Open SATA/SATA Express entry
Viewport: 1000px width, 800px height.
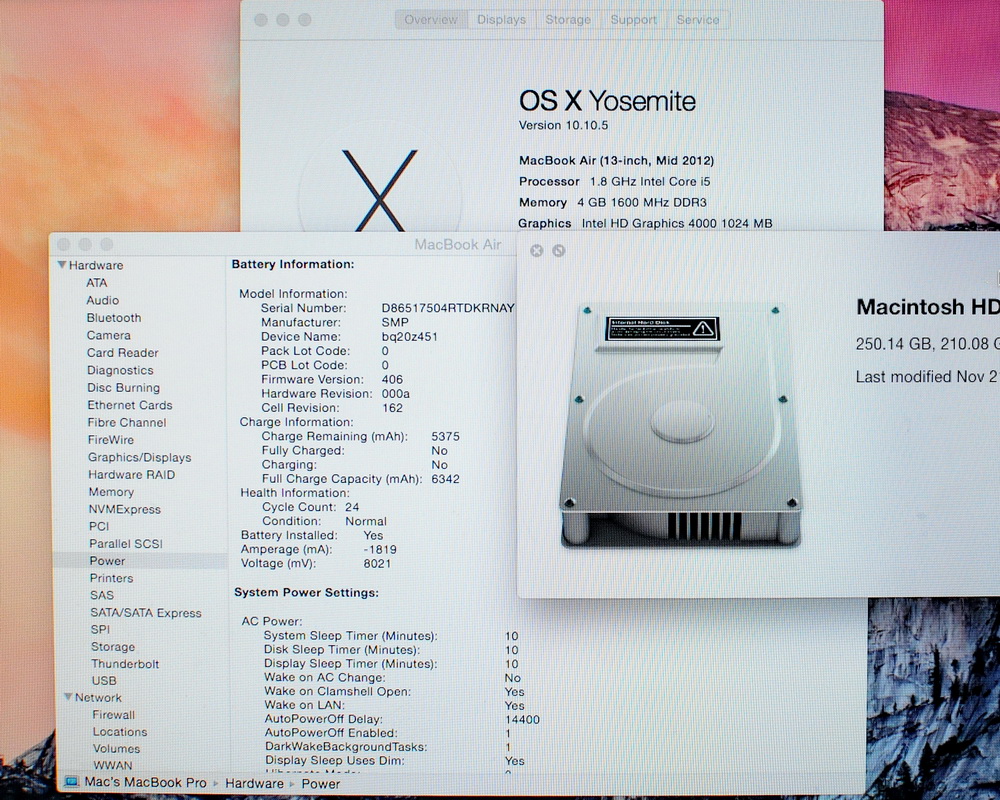[x=146, y=612]
